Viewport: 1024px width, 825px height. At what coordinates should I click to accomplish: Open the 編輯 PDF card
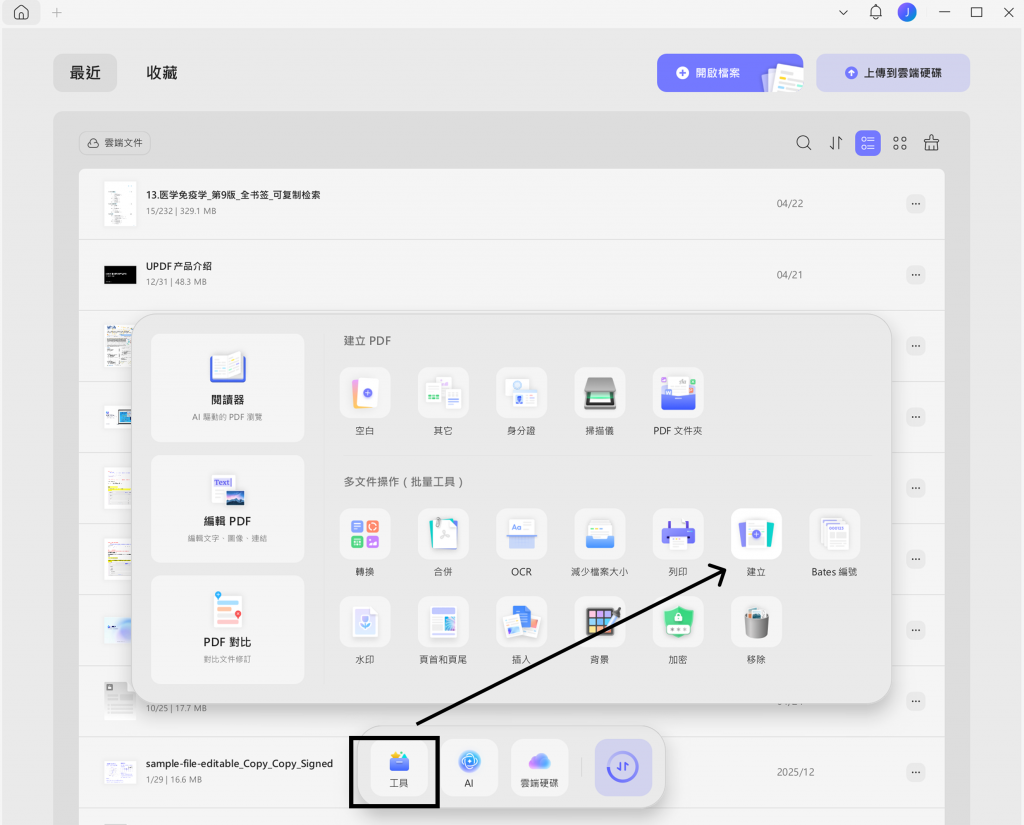227,509
